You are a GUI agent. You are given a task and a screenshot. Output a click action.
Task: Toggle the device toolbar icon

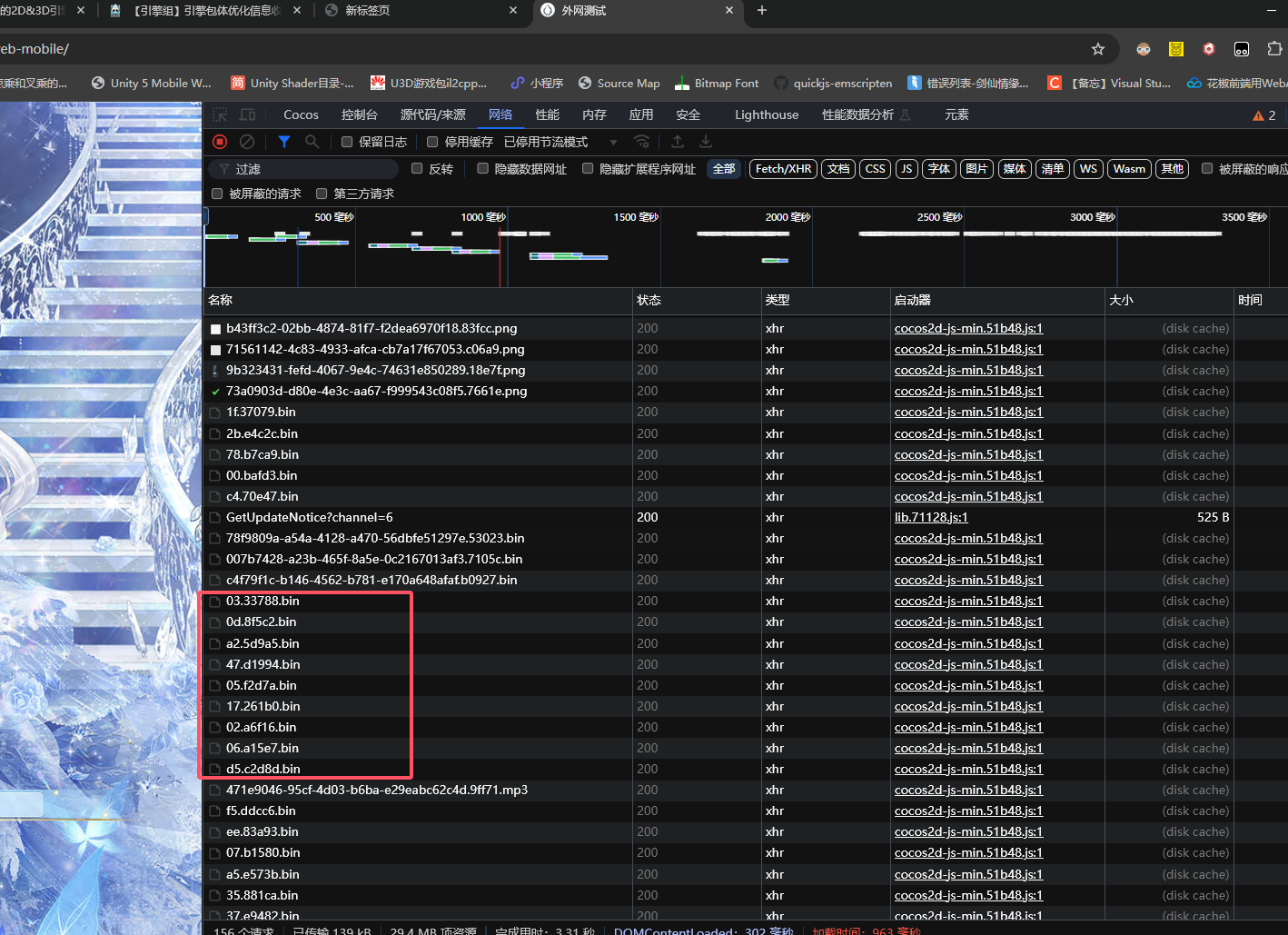[x=247, y=115]
